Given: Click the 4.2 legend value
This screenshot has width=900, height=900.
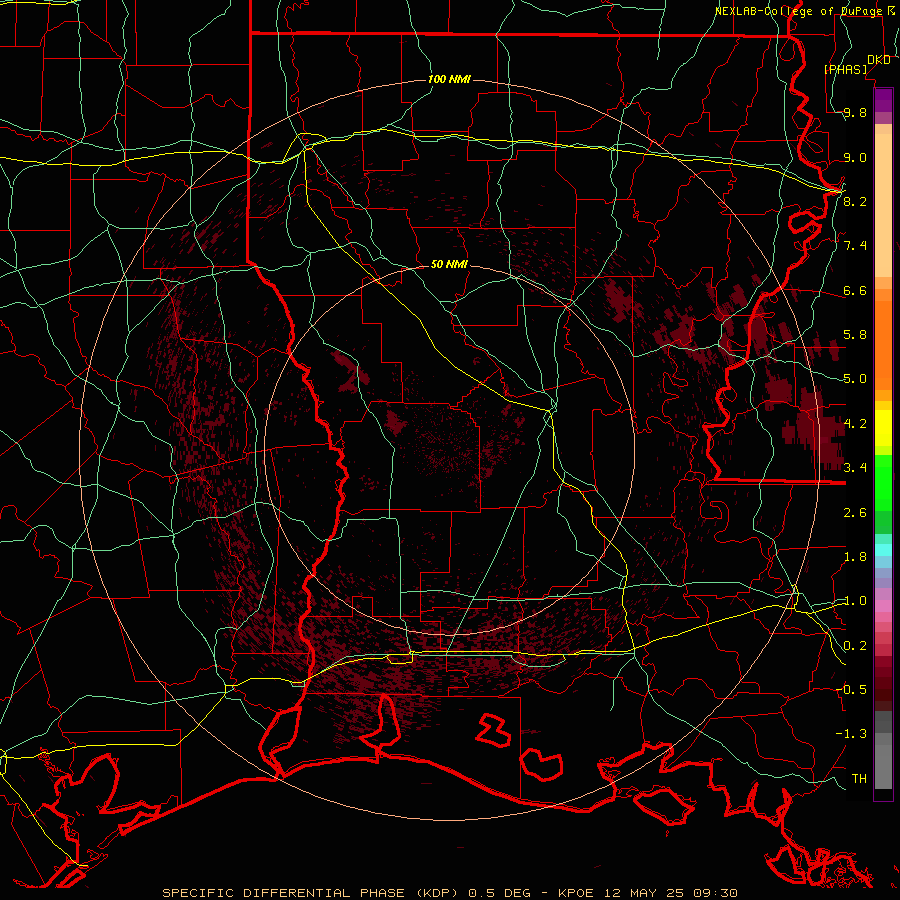Looking at the screenshot, I should (x=855, y=424).
